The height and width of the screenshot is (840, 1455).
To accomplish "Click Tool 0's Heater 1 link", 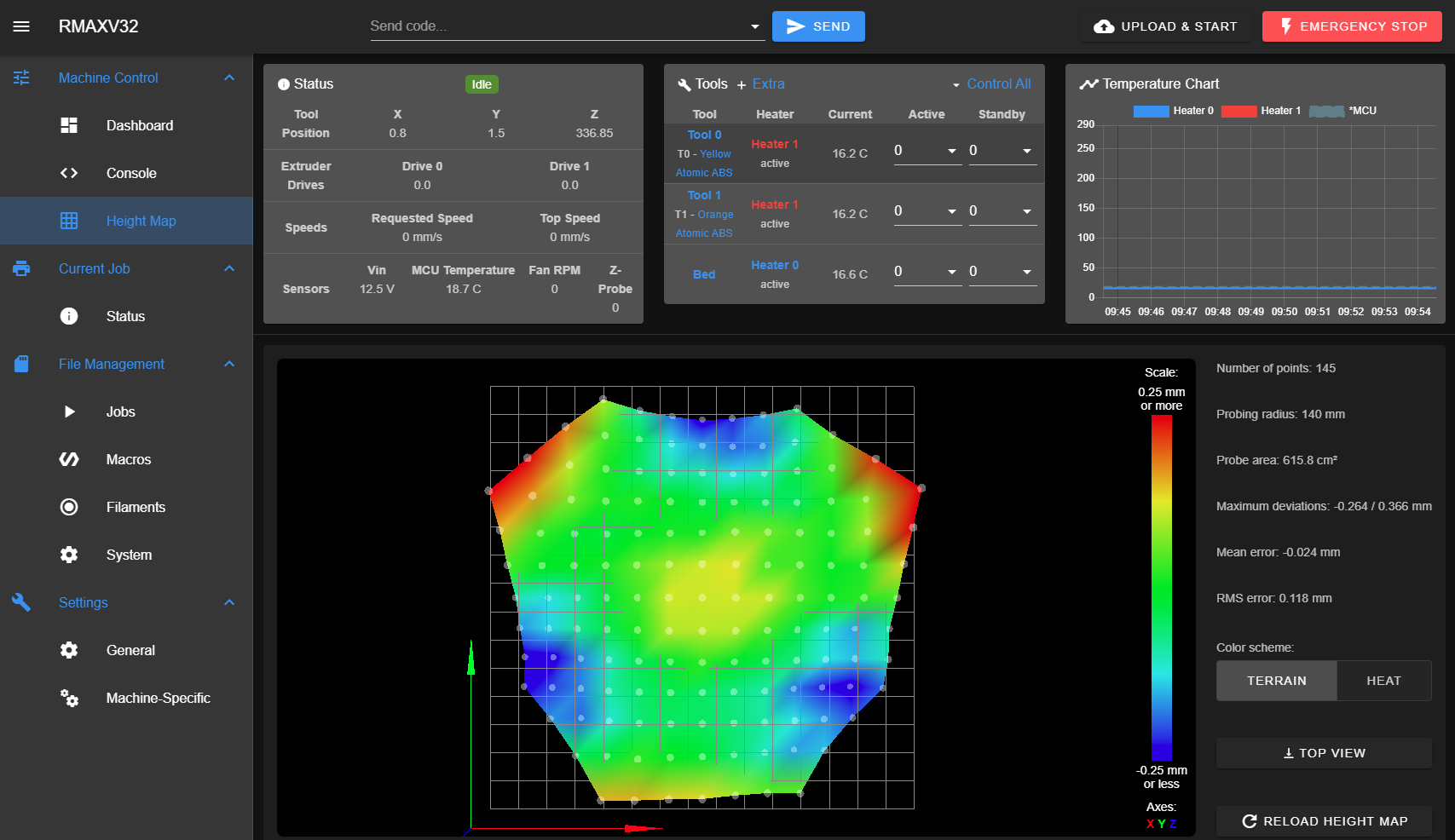I will coord(775,144).
